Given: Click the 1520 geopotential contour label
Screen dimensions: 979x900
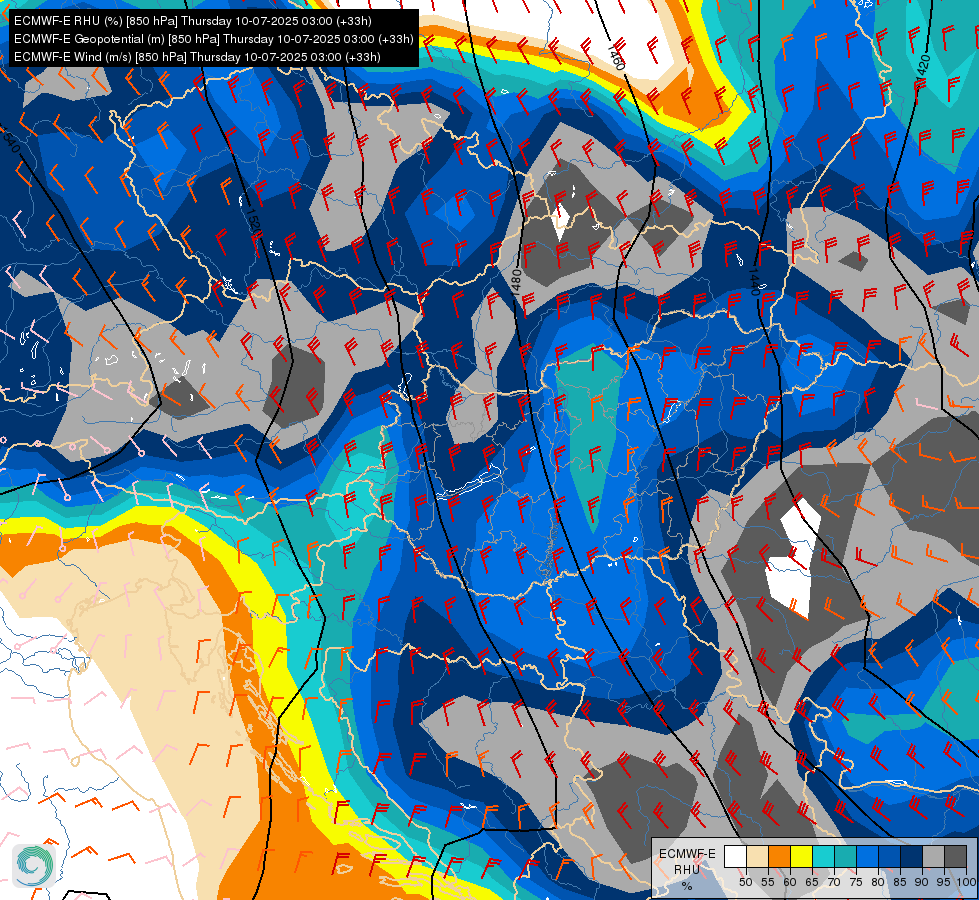Looking at the screenshot, I should tap(252, 223).
